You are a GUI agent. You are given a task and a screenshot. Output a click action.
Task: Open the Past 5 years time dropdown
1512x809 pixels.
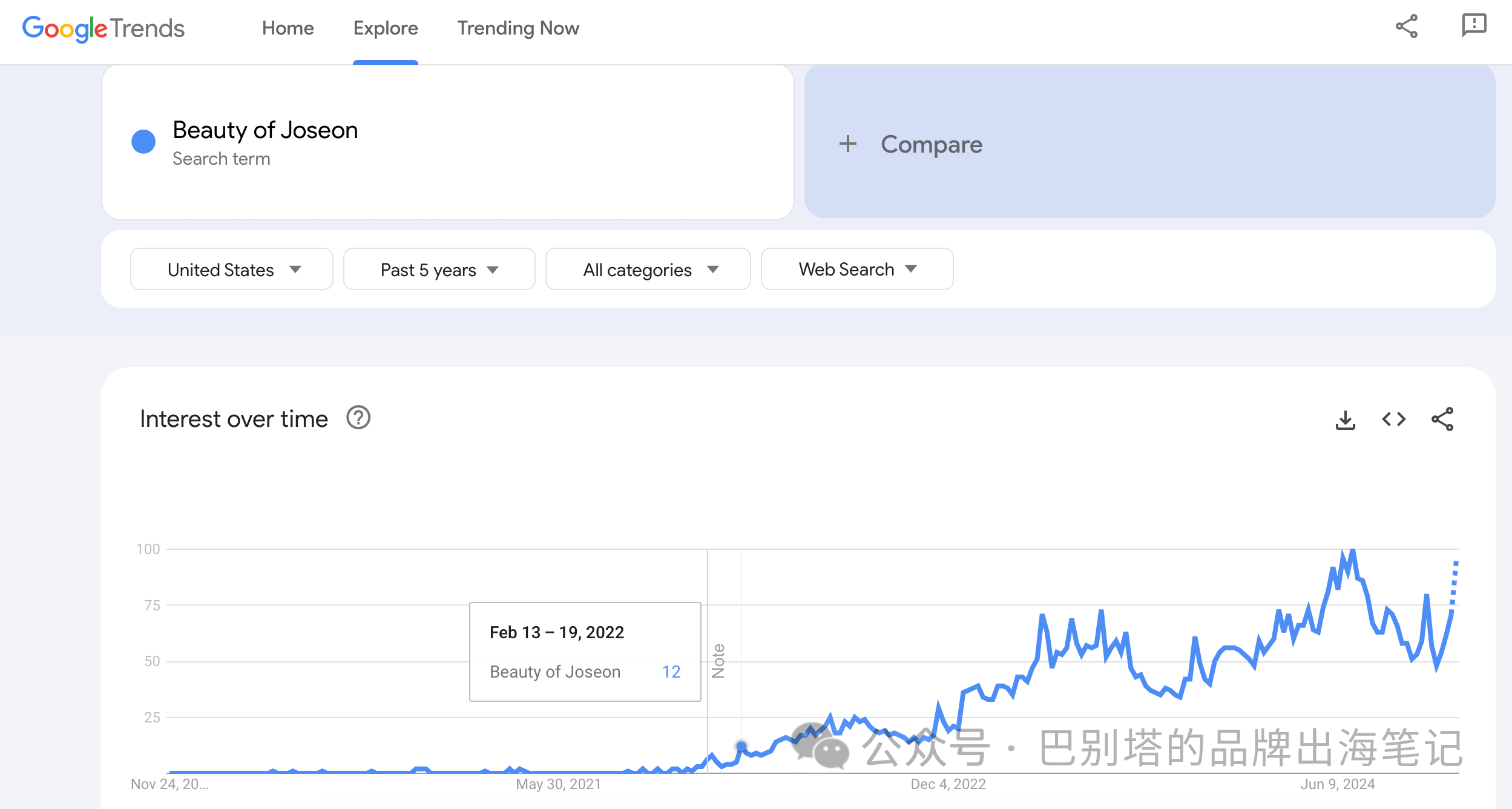coord(439,269)
